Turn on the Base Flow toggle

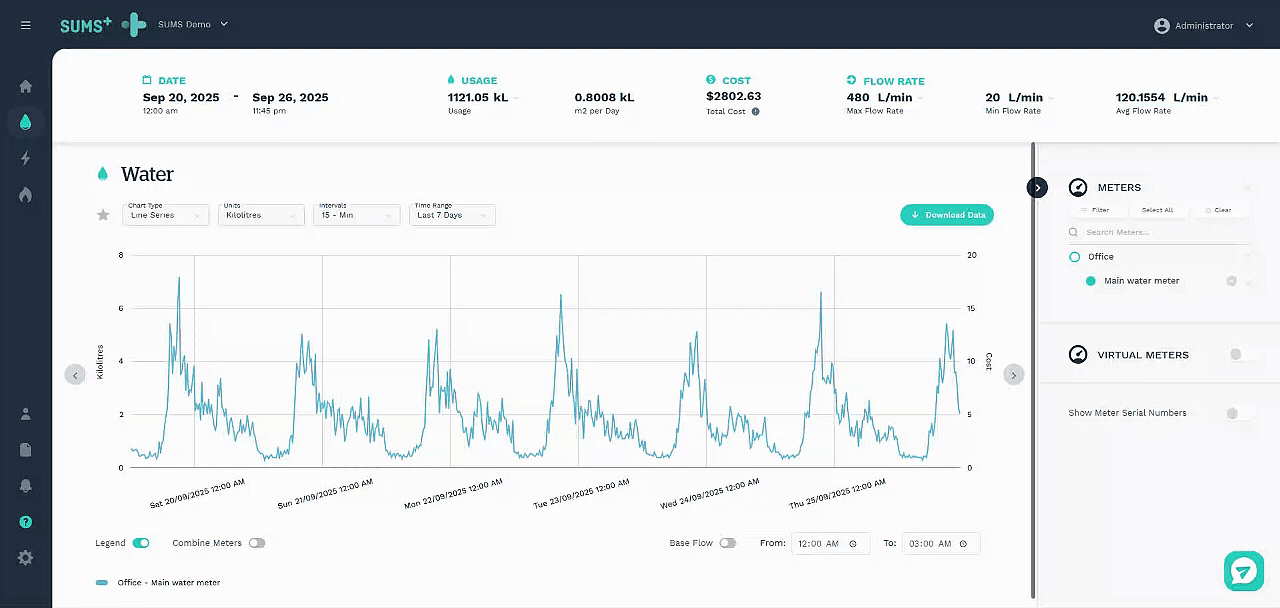tap(727, 543)
